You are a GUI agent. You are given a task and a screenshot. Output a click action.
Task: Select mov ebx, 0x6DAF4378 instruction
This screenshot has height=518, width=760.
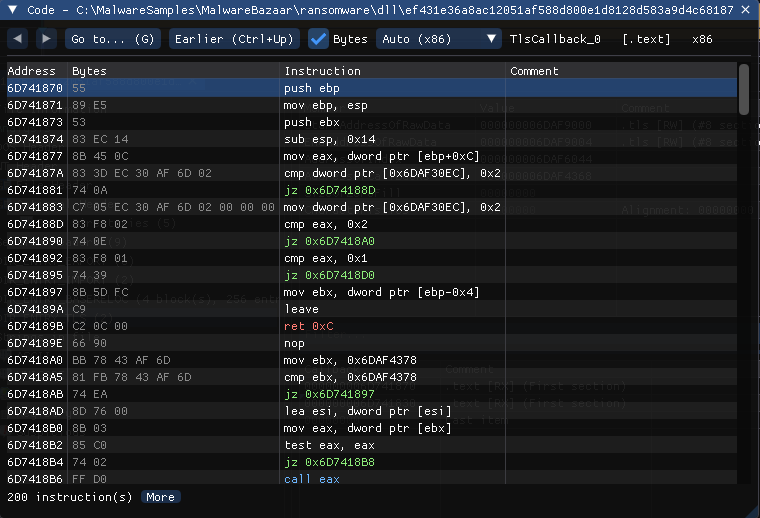[350, 360]
